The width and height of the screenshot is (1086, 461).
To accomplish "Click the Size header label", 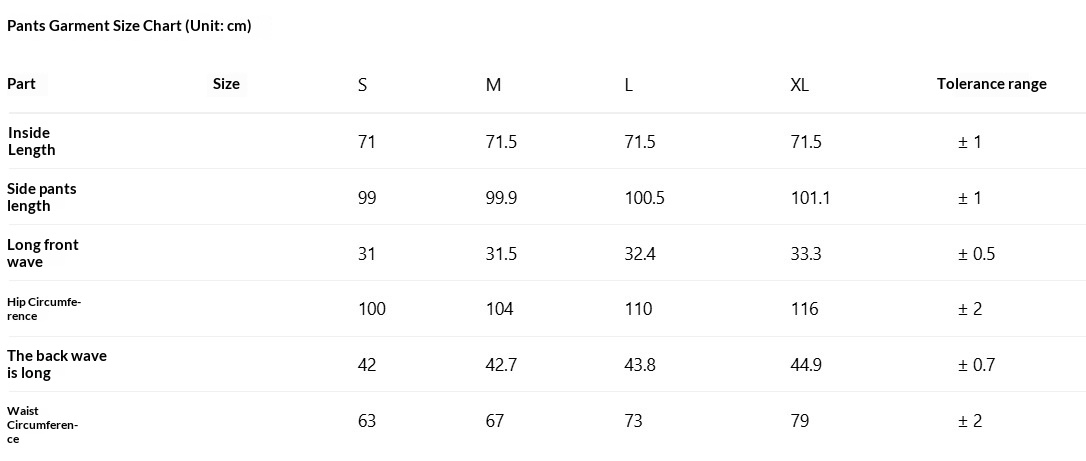I will 226,84.
